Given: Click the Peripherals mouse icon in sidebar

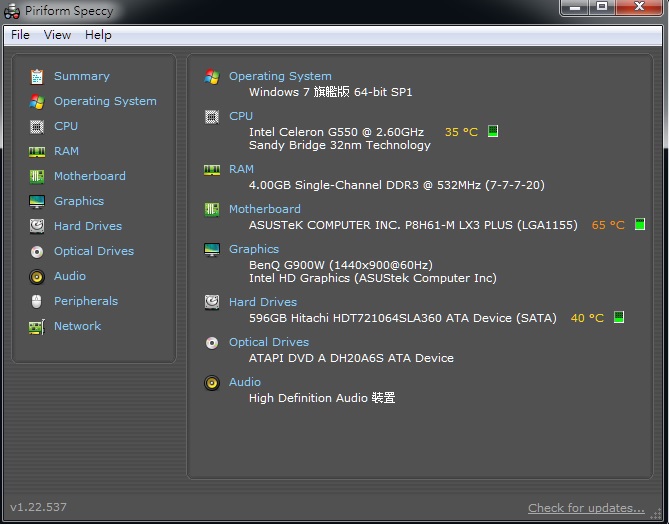Looking at the screenshot, I should pyautogui.click(x=37, y=301).
